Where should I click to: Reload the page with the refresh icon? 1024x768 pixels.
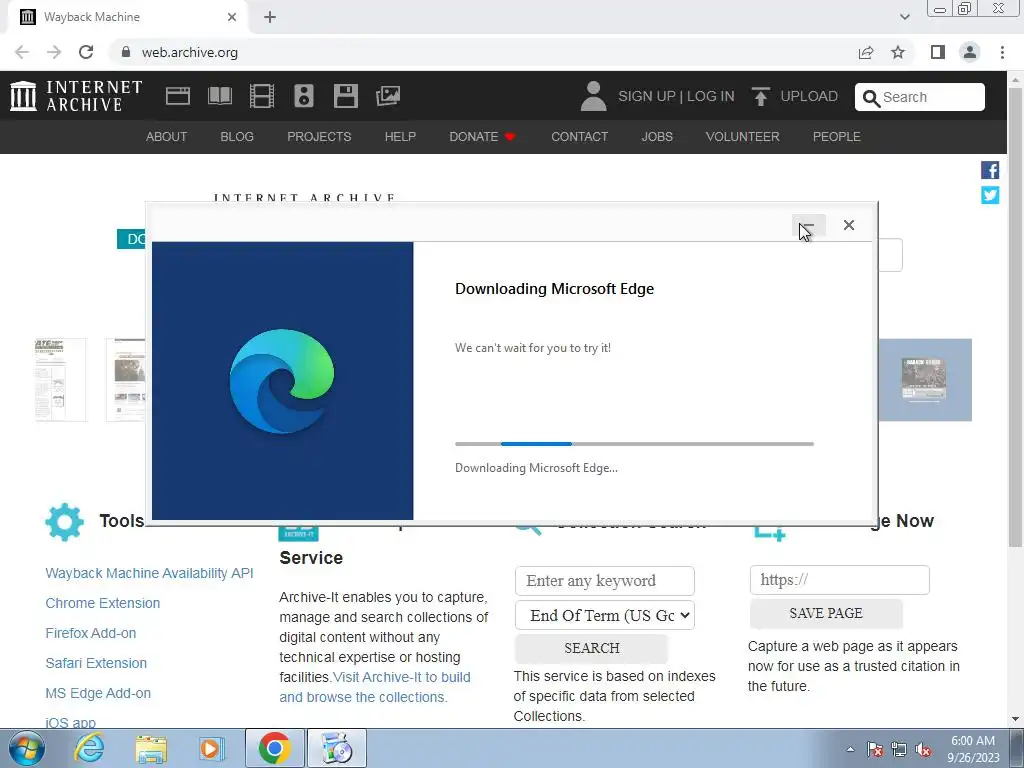click(x=86, y=52)
